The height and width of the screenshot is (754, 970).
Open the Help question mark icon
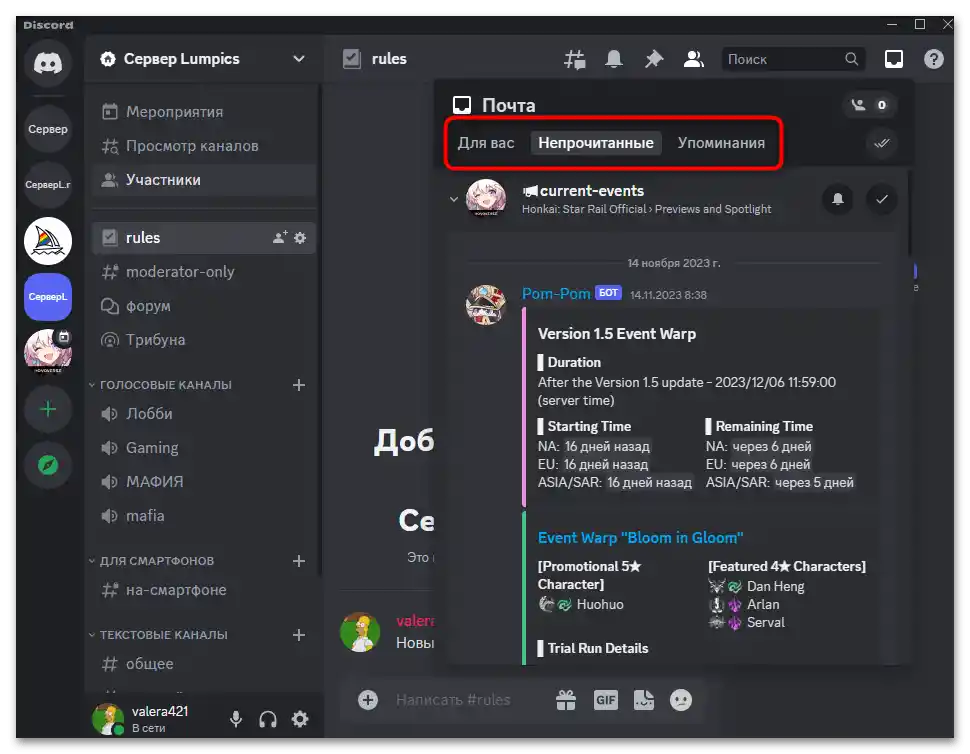934,59
